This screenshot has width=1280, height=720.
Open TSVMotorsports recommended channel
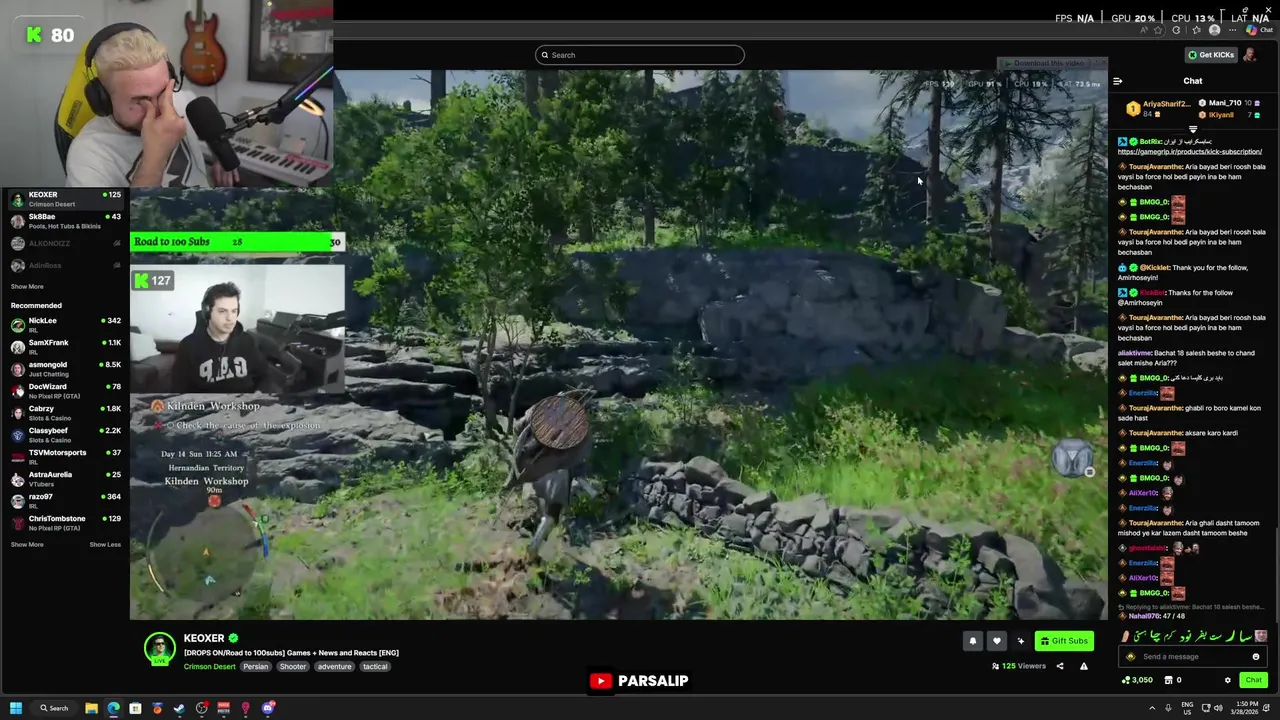click(65, 457)
